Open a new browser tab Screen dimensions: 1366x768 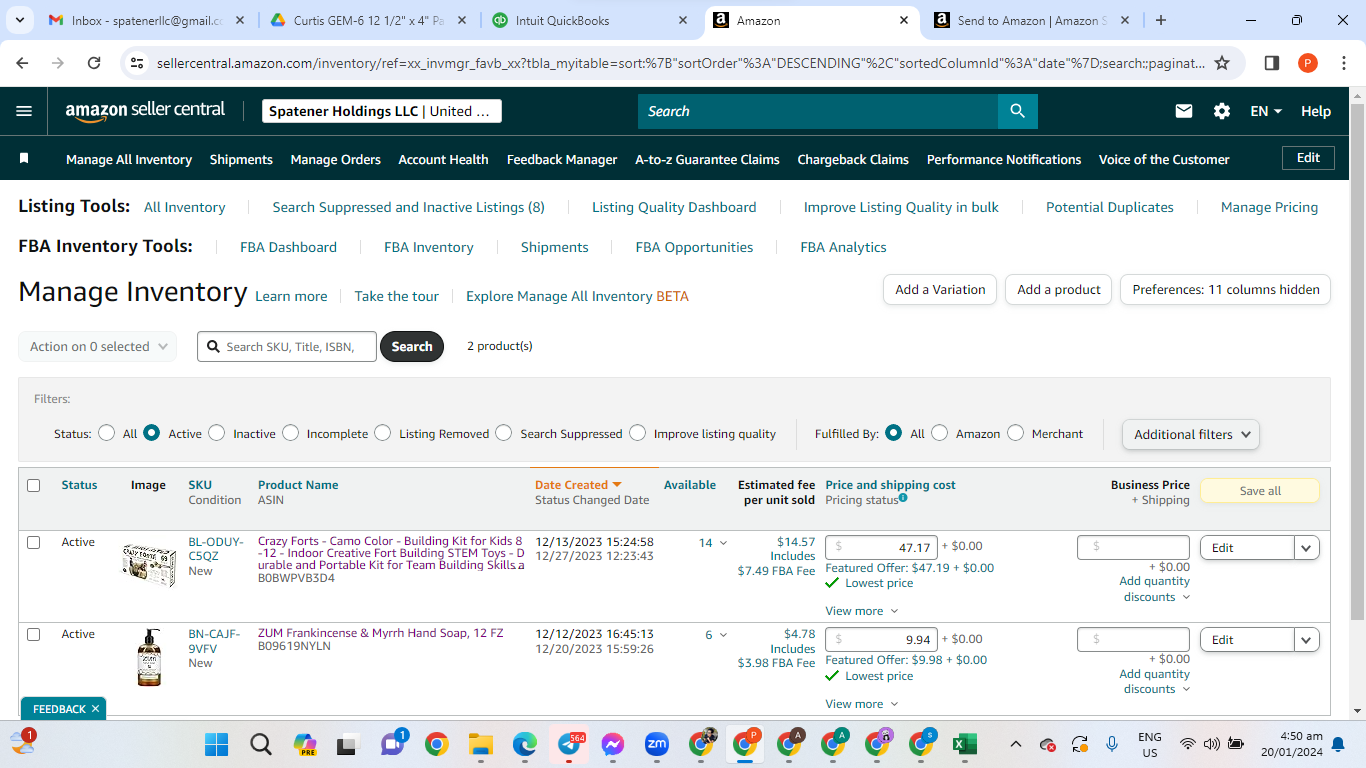pos(1161,20)
